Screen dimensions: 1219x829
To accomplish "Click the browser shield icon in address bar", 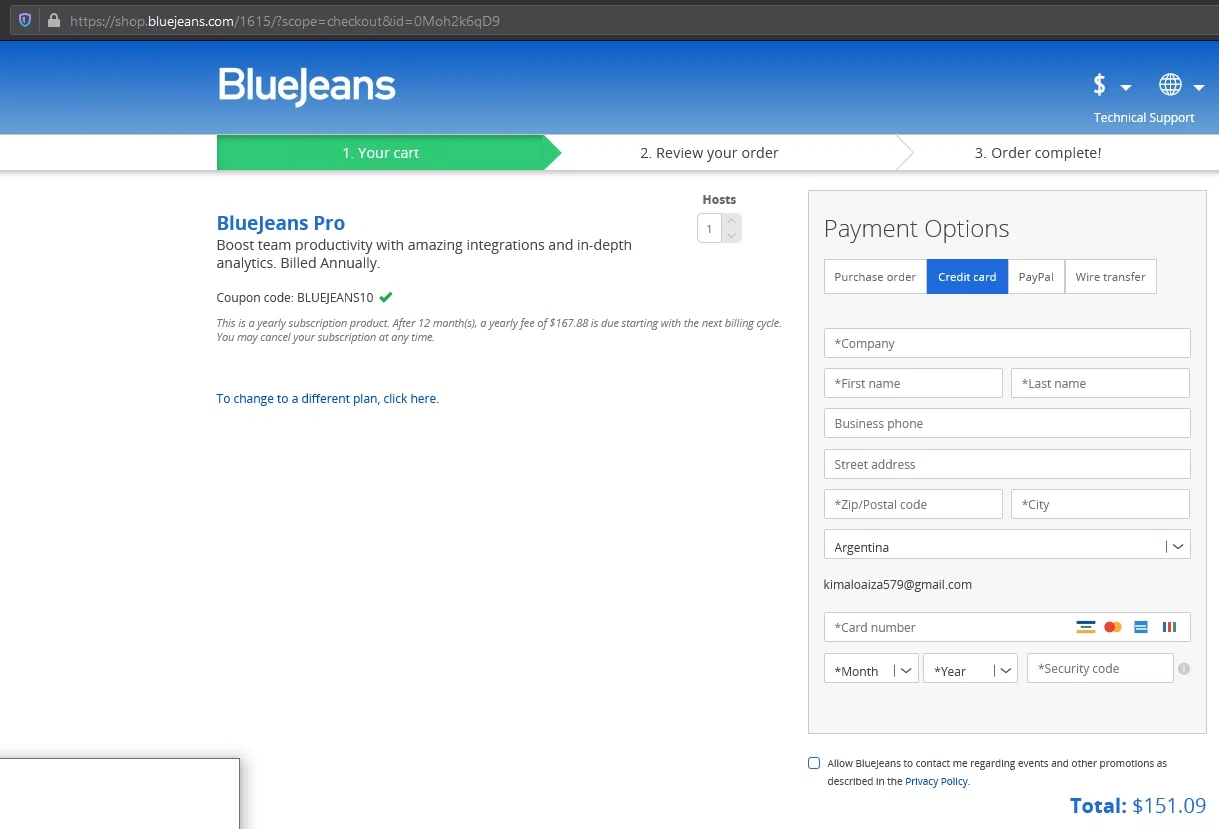I will (25, 20).
